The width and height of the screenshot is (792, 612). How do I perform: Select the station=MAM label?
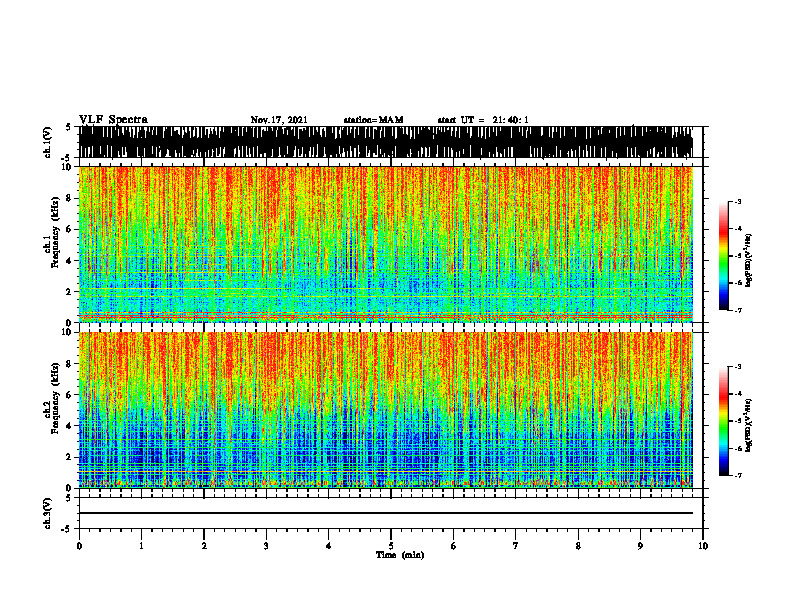373,120
